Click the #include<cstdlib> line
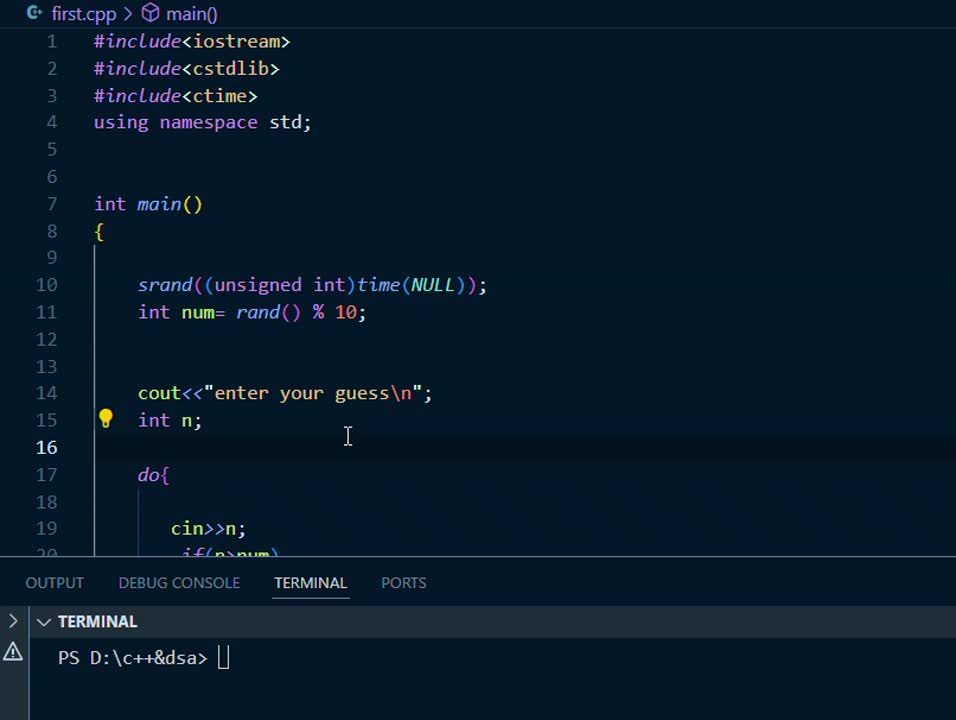956x720 pixels. click(187, 68)
